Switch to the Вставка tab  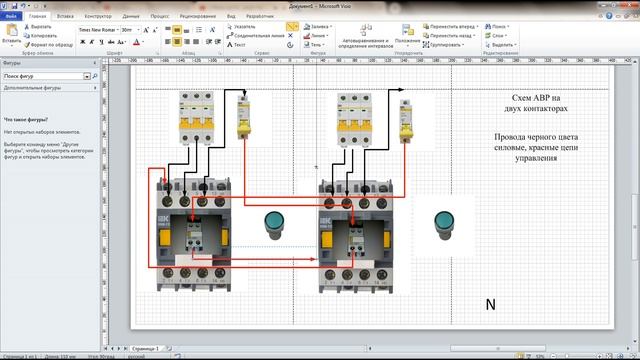(65, 16)
